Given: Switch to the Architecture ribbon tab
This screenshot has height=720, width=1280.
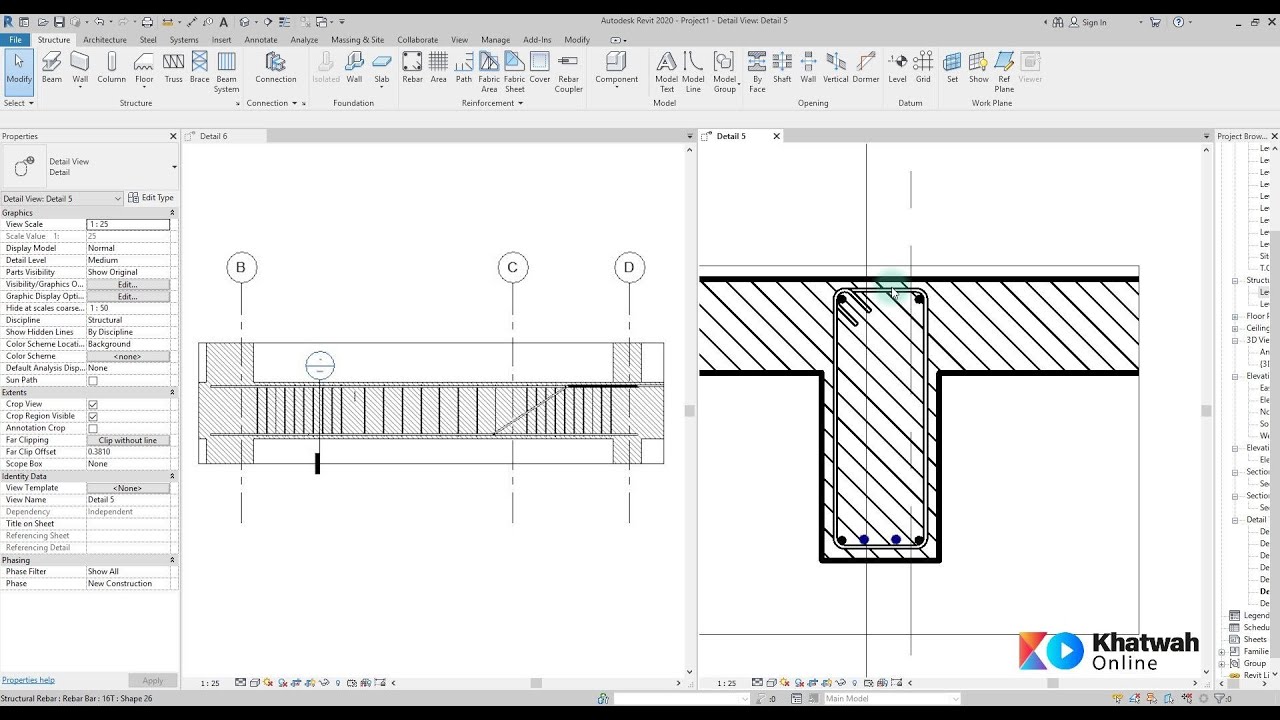Looking at the screenshot, I should coord(105,40).
